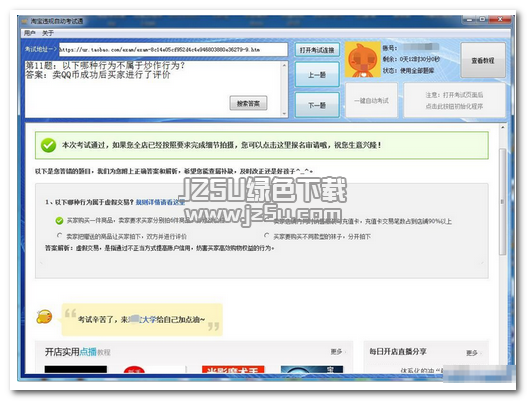Click the 本次考试通过 notice text
This screenshot has height=401, width=527.
tap(221, 145)
